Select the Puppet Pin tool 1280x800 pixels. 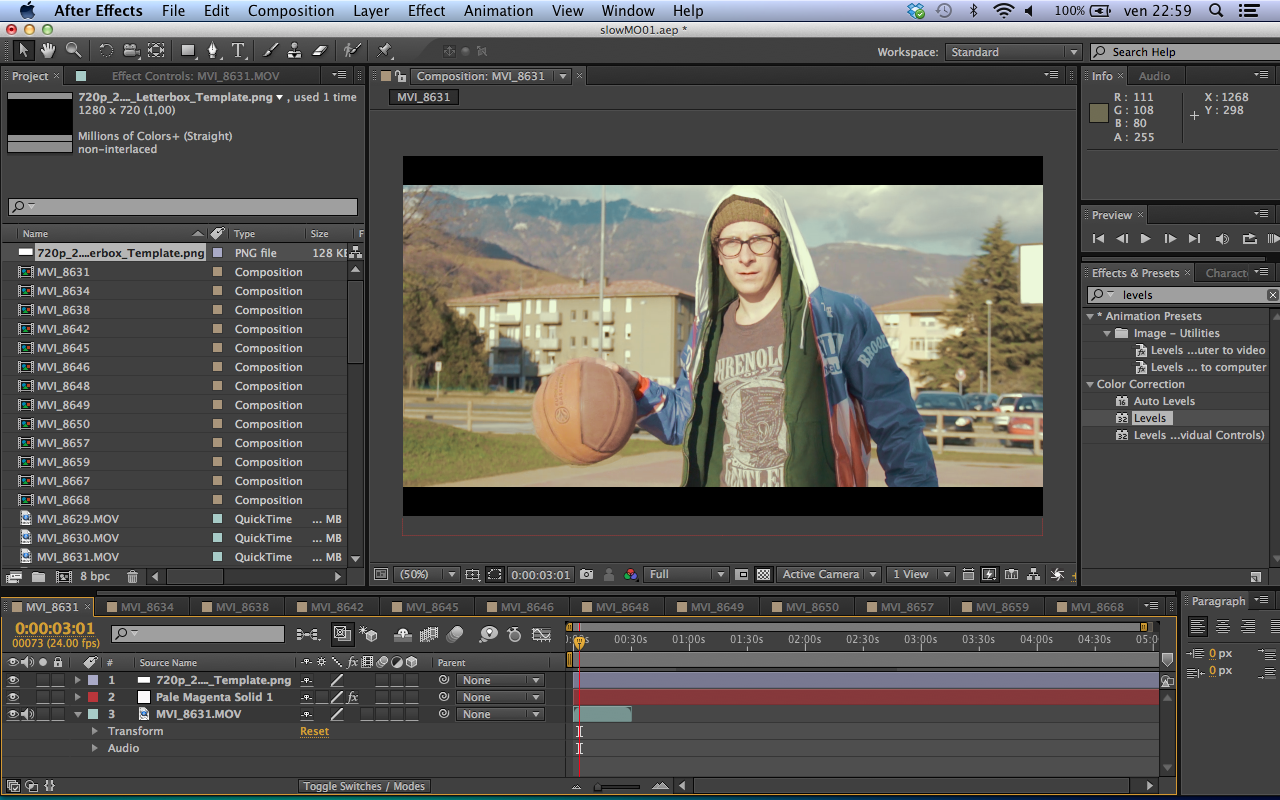pos(385,51)
